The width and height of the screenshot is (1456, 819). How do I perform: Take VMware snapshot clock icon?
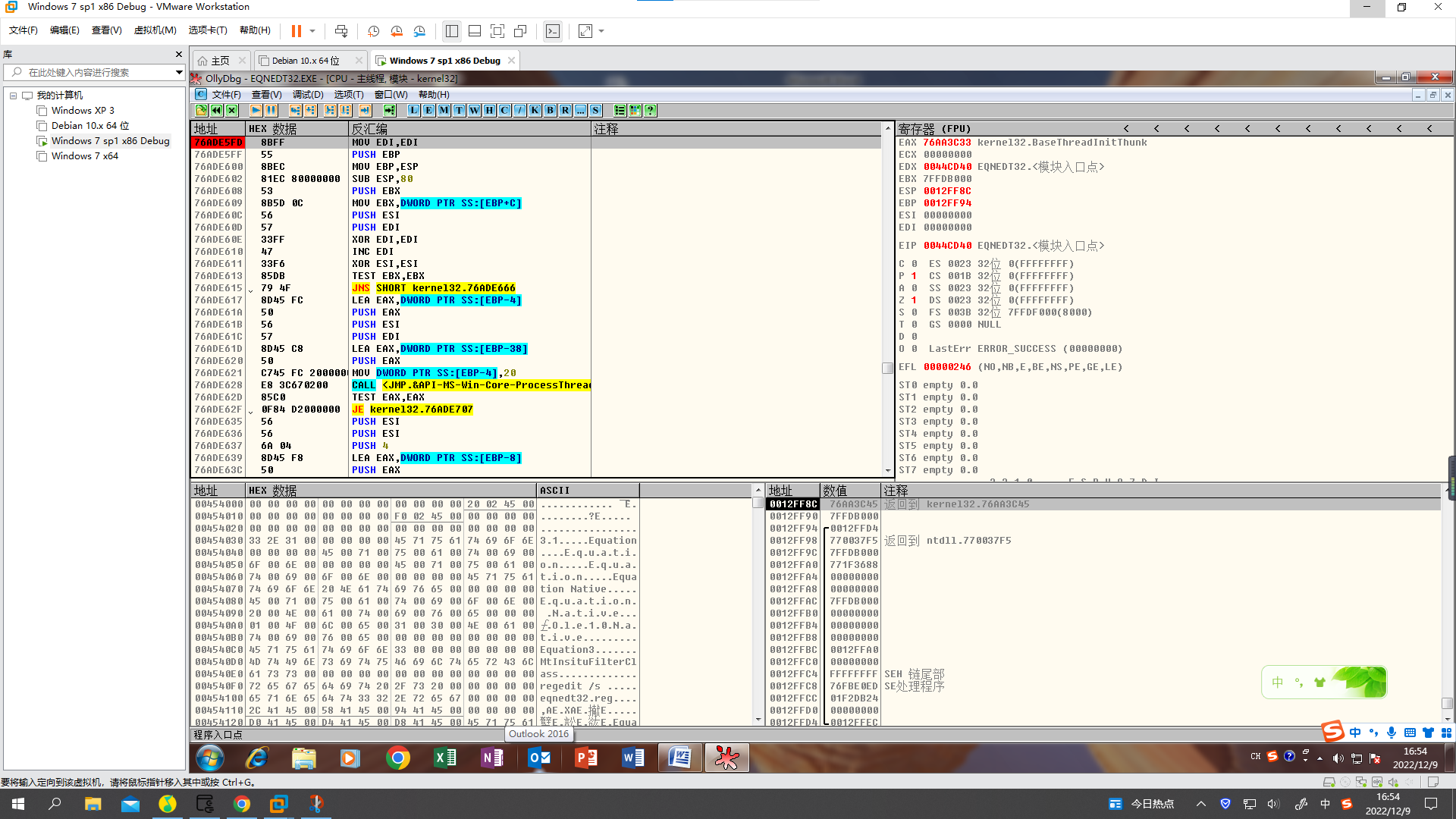coord(373,31)
